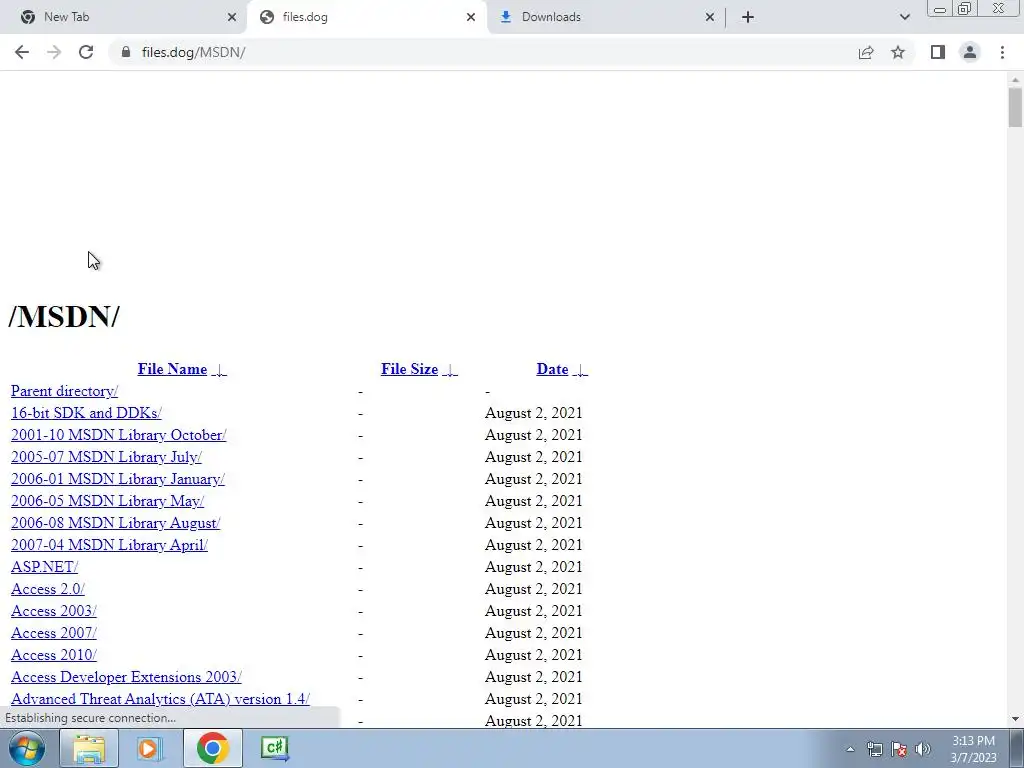The height and width of the screenshot is (768, 1024).
Task: Expand the tab search dropdown
Action: pyautogui.click(x=904, y=17)
